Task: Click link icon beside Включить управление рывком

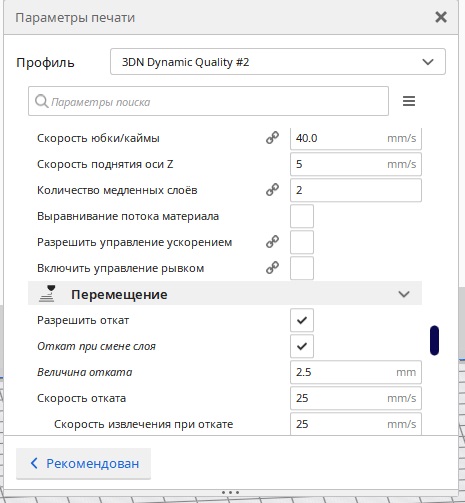Action: click(272, 268)
